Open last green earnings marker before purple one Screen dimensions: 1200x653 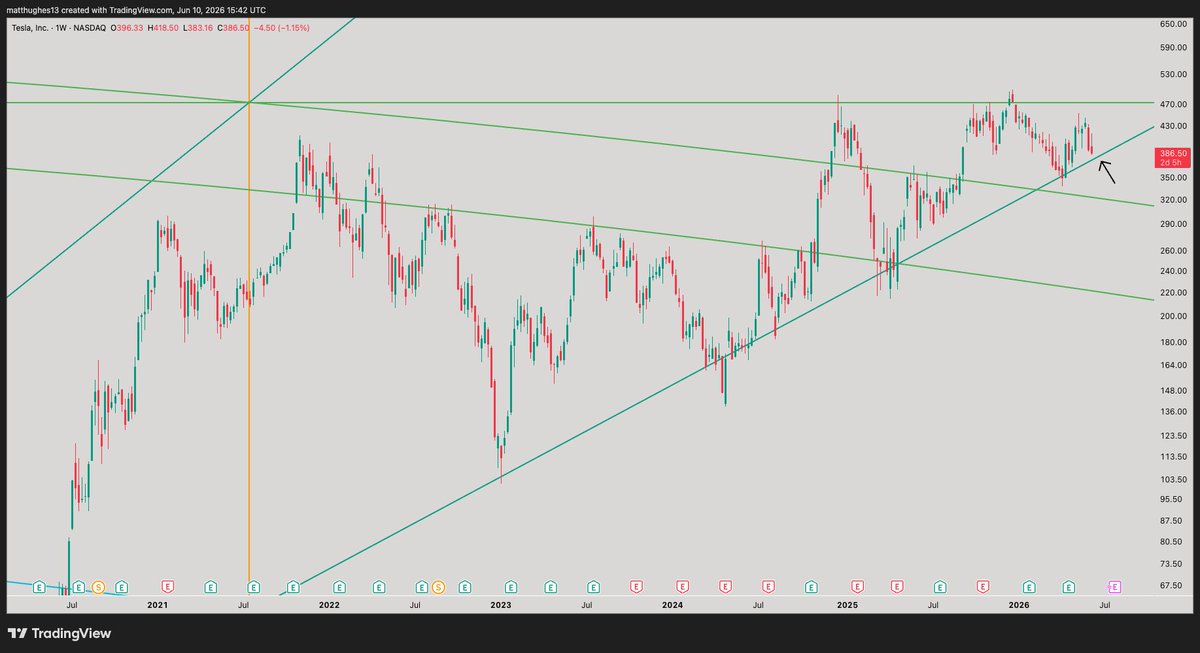tap(1068, 586)
